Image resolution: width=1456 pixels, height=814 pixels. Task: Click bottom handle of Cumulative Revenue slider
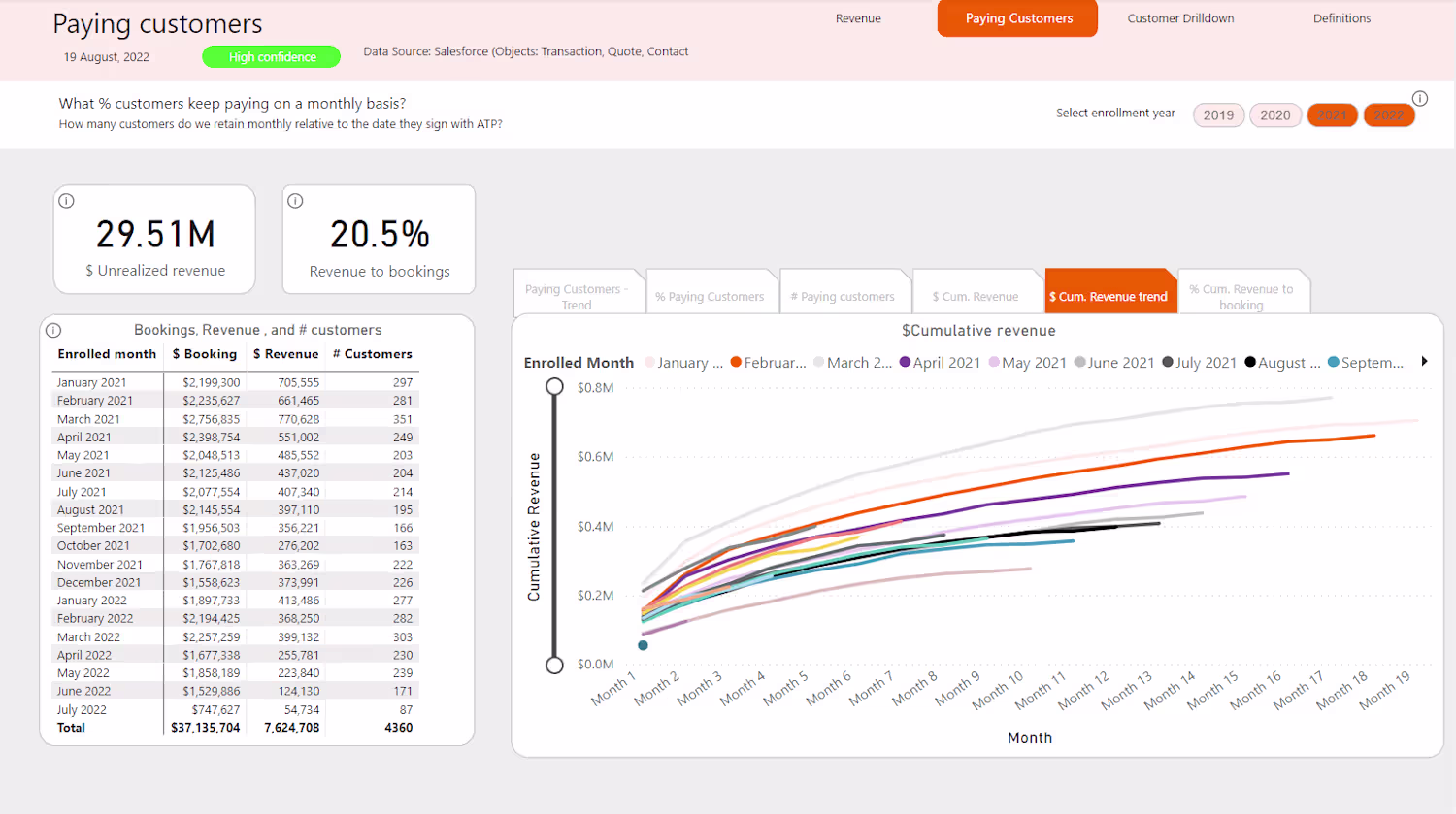point(554,665)
